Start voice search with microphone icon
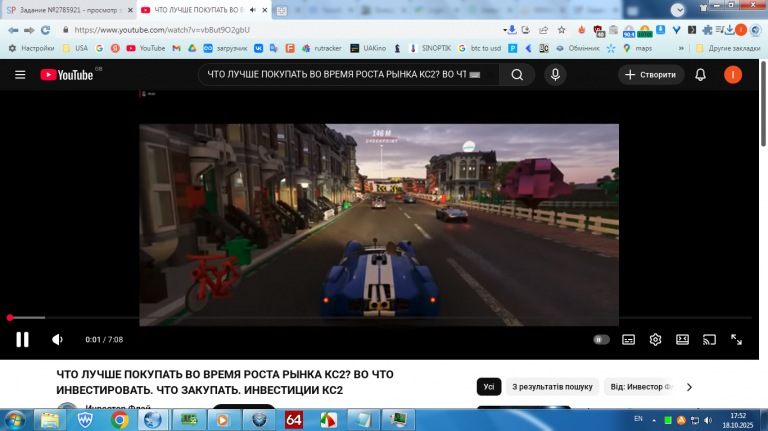Viewport: 768px width, 431px height. 555,75
